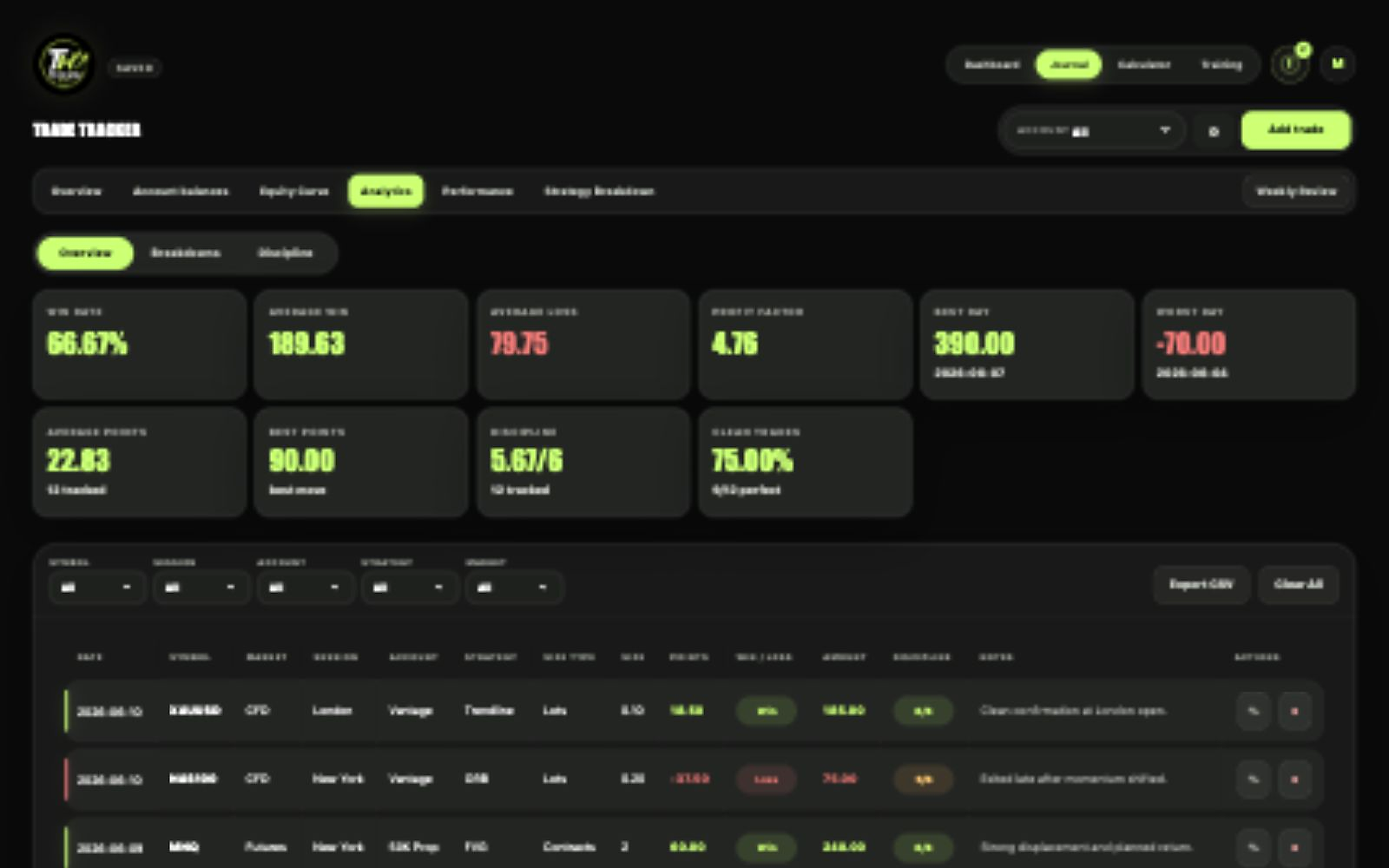
Task: Click the Profit Factor 4.76 card
Action: [805, 344]
